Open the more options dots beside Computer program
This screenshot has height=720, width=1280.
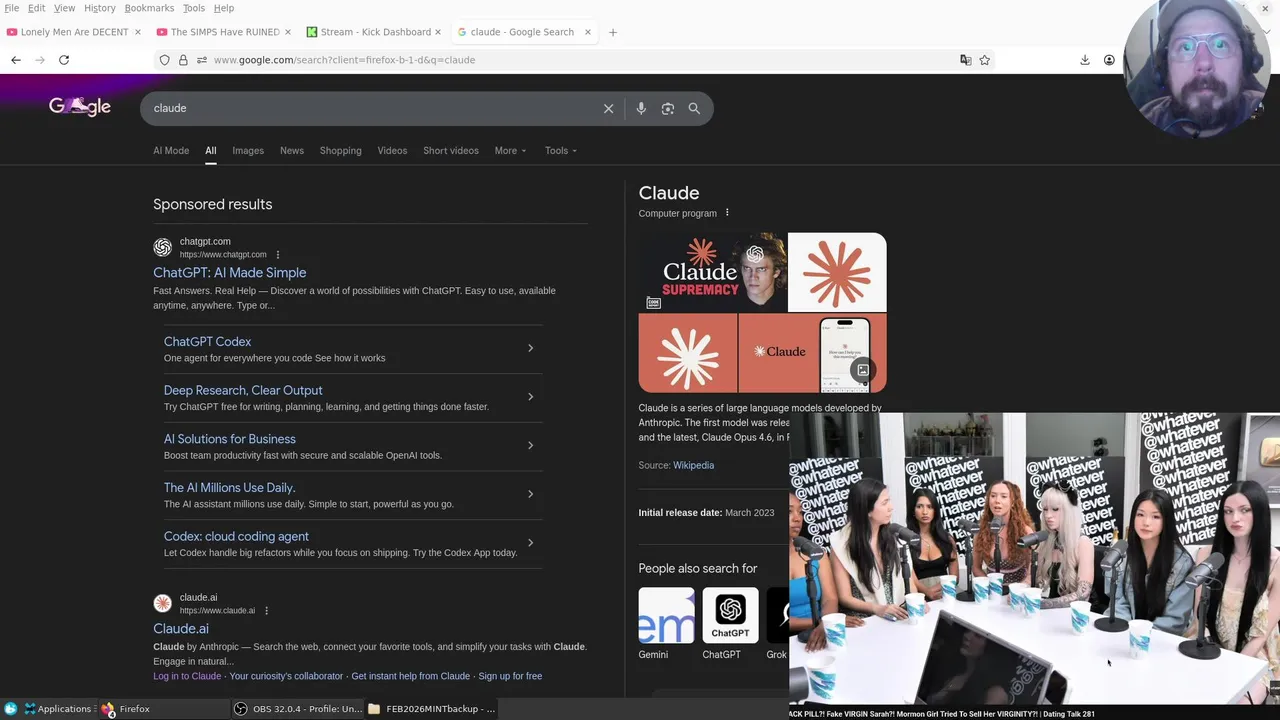[x=727, y=213]
